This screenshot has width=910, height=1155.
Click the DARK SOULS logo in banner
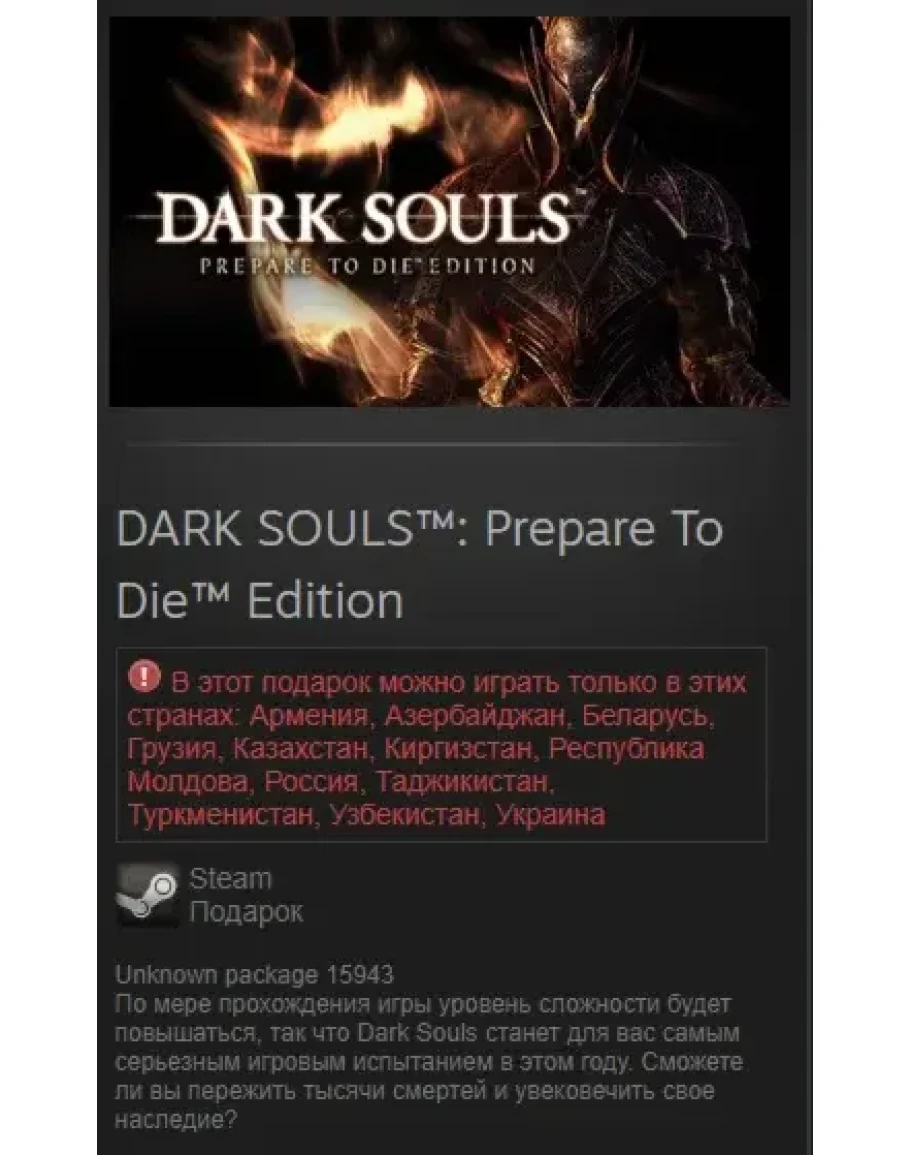[363, 219]
